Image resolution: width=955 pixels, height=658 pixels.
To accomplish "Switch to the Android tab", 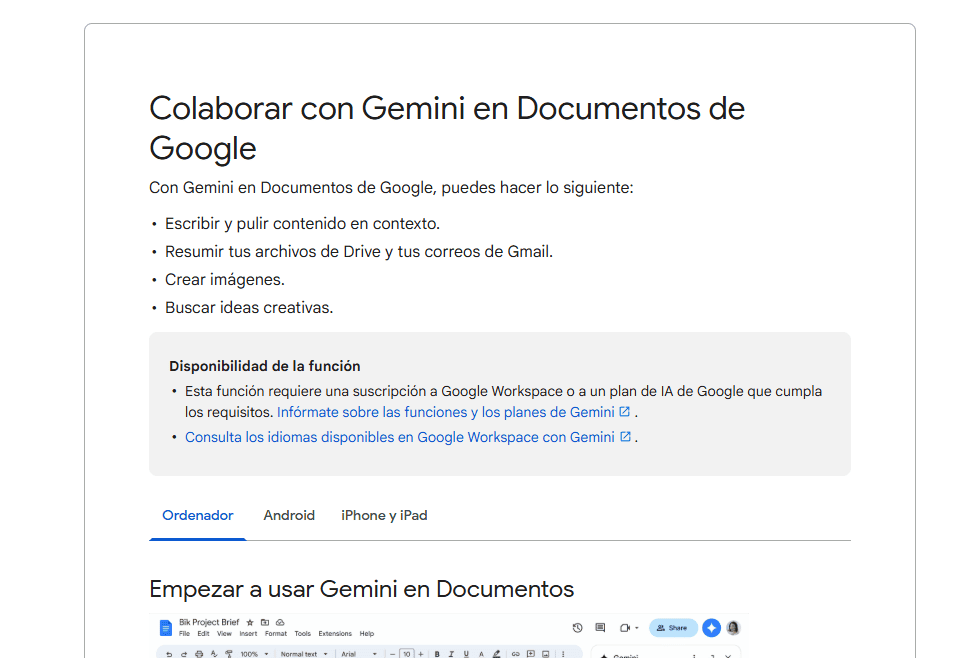I will [289, 516].
